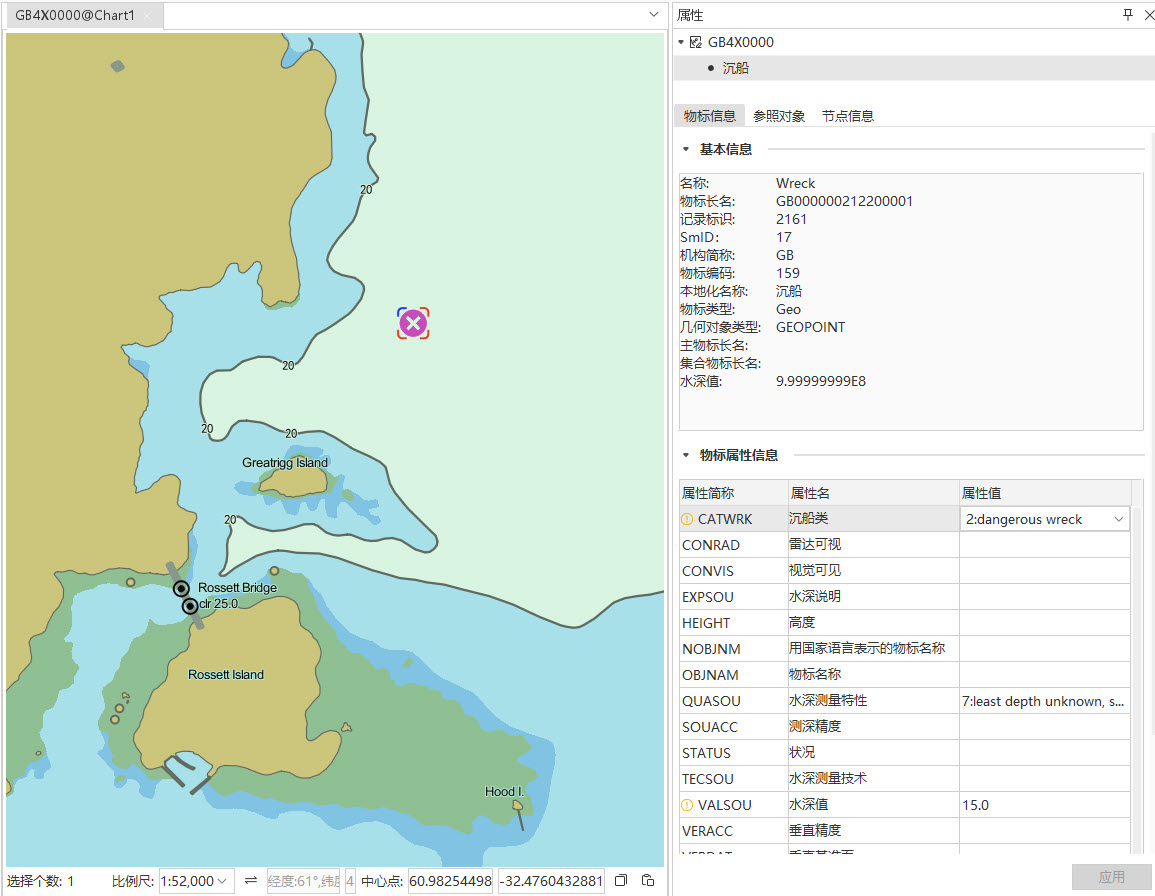1155x896 pixels.
Task: Click the warning icon beside CATWRK
Action: [x=687, y=519]
